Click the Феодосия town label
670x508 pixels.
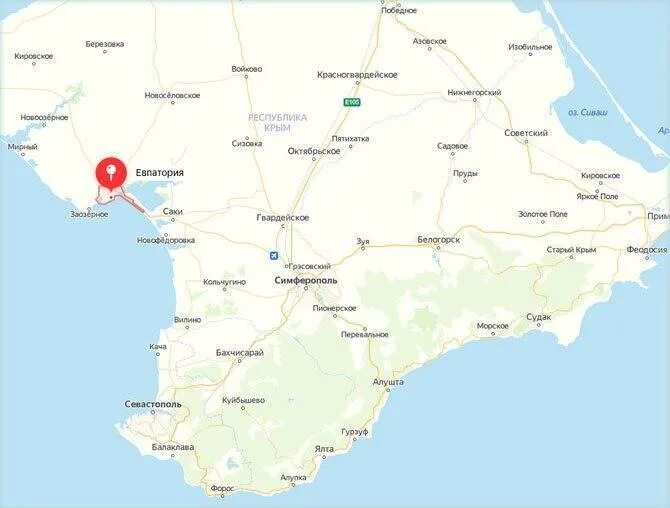[647, 250]
